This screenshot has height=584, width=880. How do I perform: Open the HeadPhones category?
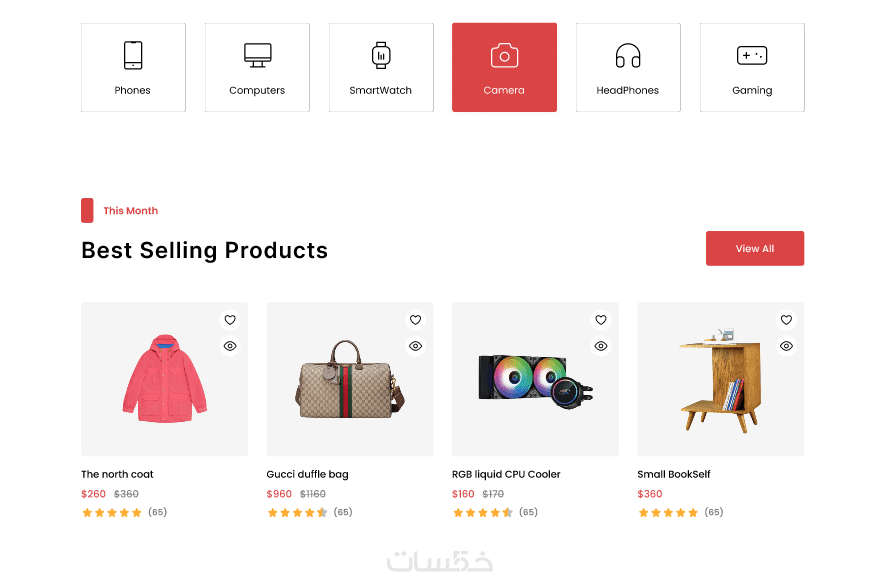[x=628, y=67]
